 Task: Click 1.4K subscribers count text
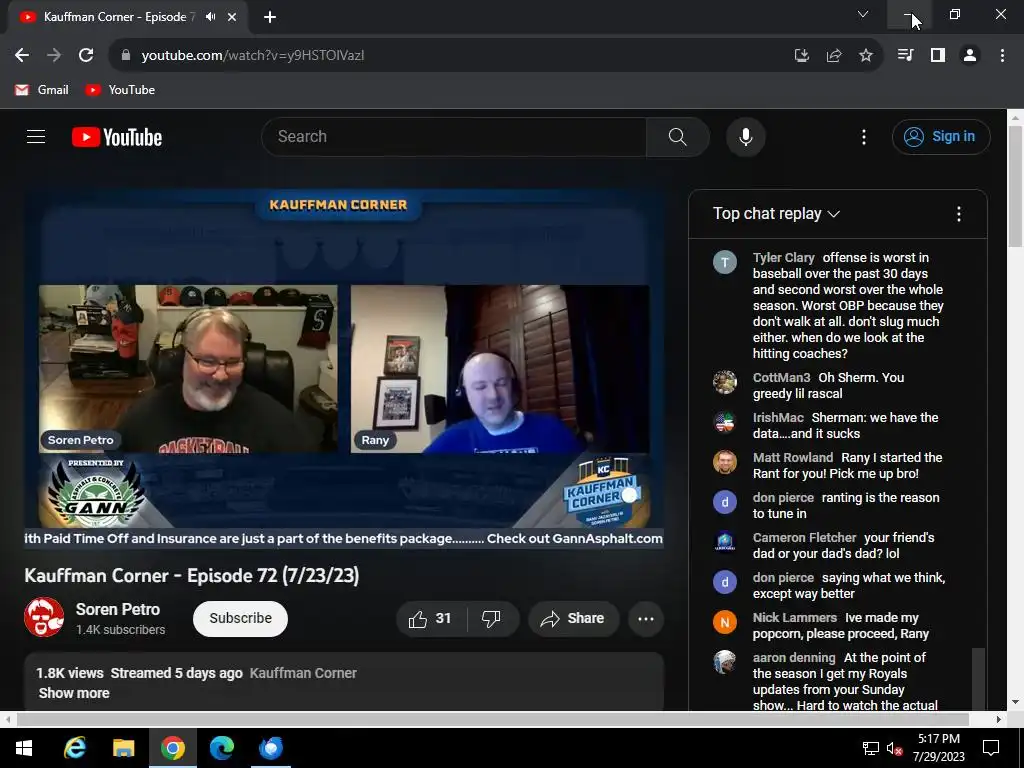tap(120, 630)
